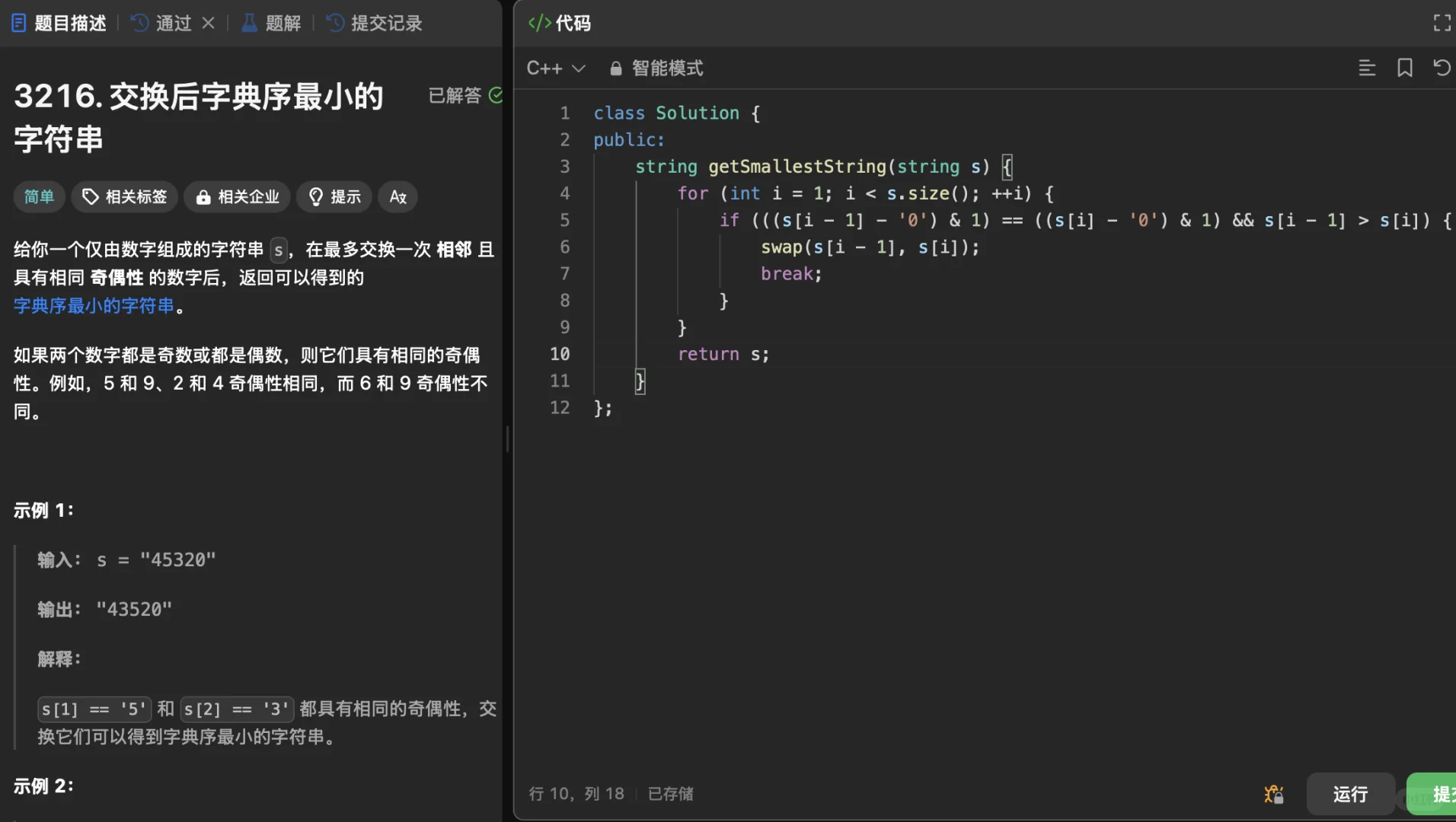Image resolution: width=1456 pixels, height=822 pixels.
Task: Close the 通过 tab
Action: pyautogui.click(x=208, y=23)
